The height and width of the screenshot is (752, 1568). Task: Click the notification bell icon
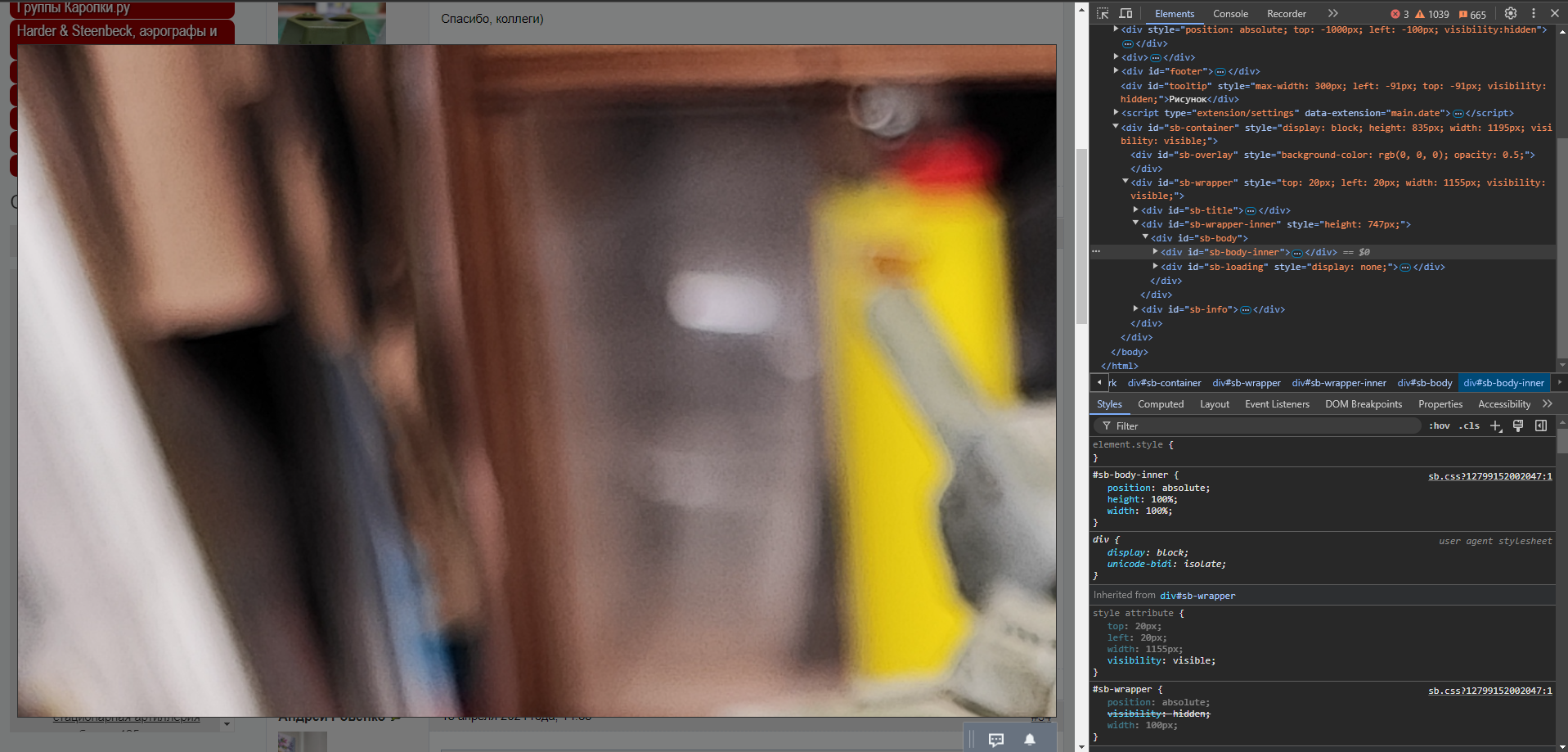(x=1030, y=740)
